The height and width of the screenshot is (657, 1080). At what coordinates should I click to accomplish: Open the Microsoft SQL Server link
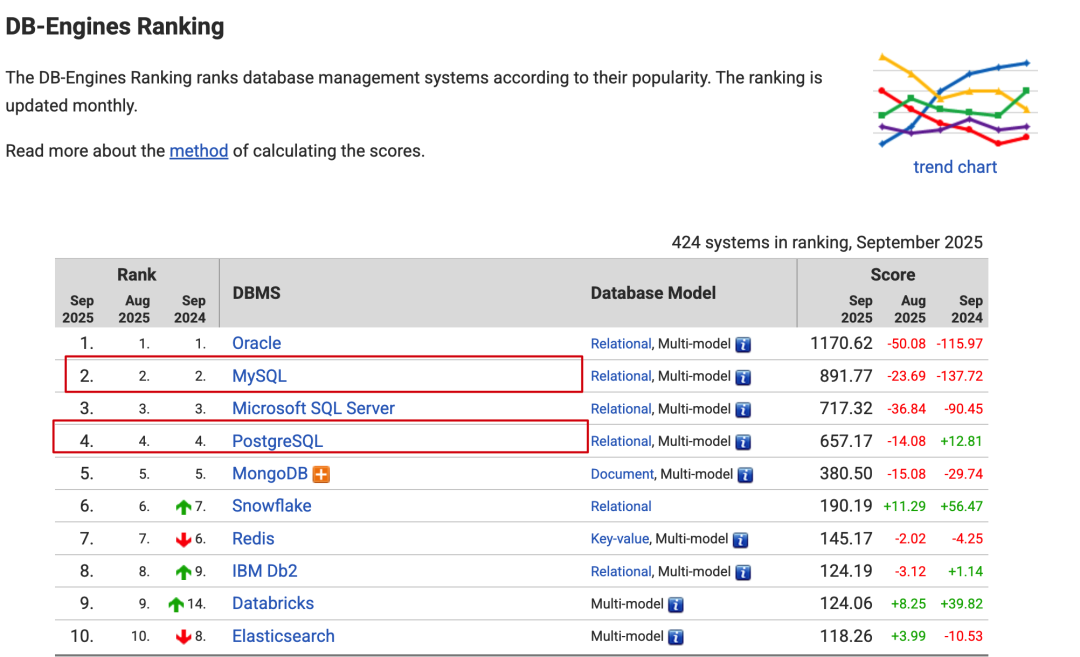tap(313, 408)
